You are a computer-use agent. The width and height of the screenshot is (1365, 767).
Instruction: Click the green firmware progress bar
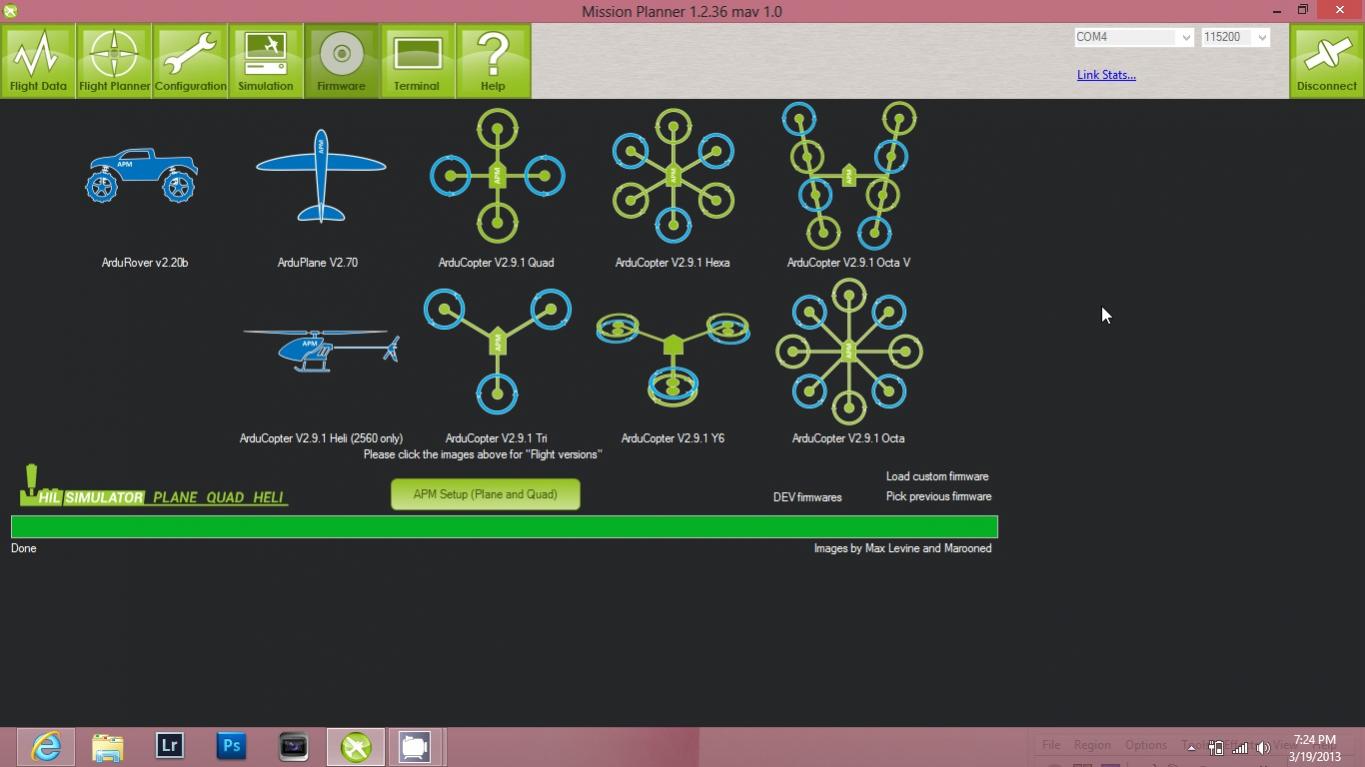tap(504, 527)
